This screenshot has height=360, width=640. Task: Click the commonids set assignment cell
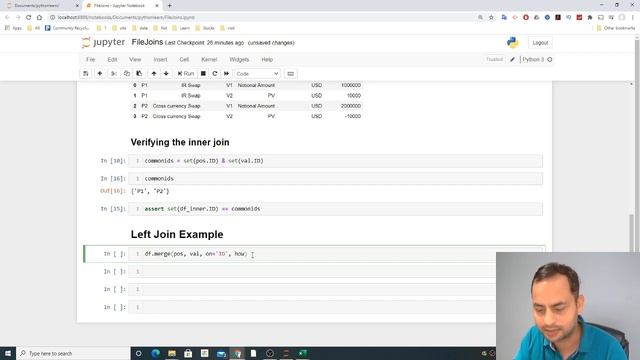[336, 161]
